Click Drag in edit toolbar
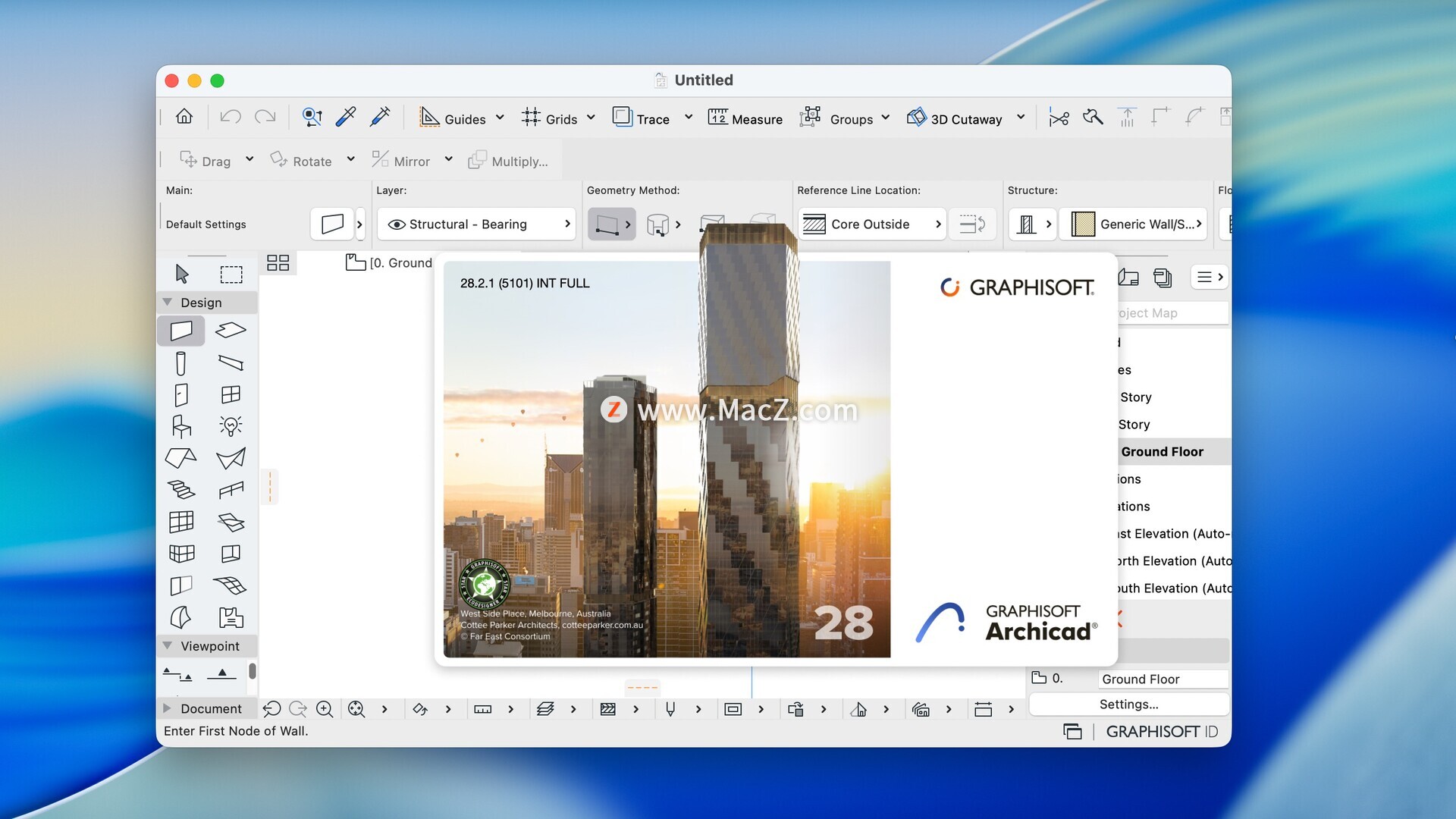Image resolution: width=1456 pixels, height=819 pixels. 205,160
